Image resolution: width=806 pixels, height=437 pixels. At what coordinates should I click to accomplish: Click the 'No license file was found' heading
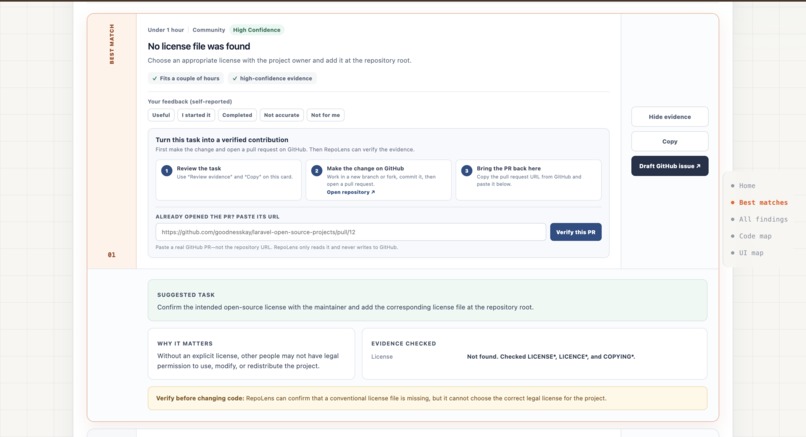click(x=199, y=46)
